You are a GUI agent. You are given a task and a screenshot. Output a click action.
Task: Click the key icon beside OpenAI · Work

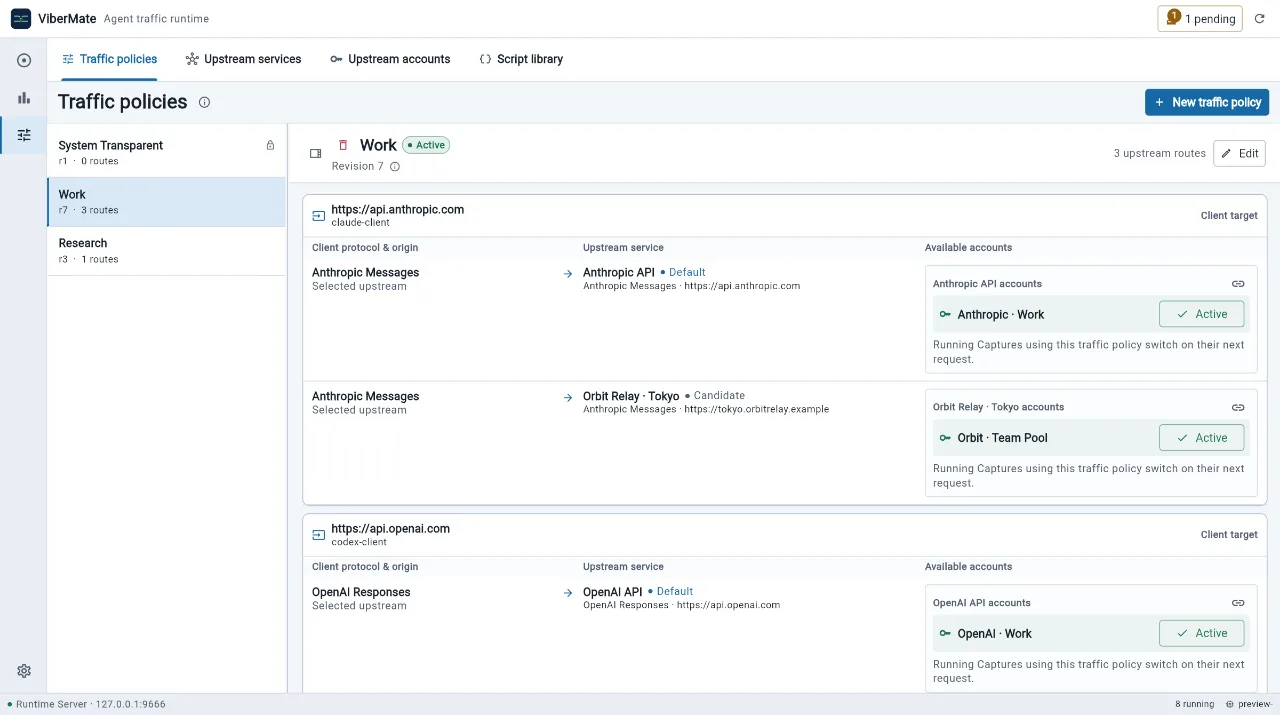coord(945,633)
